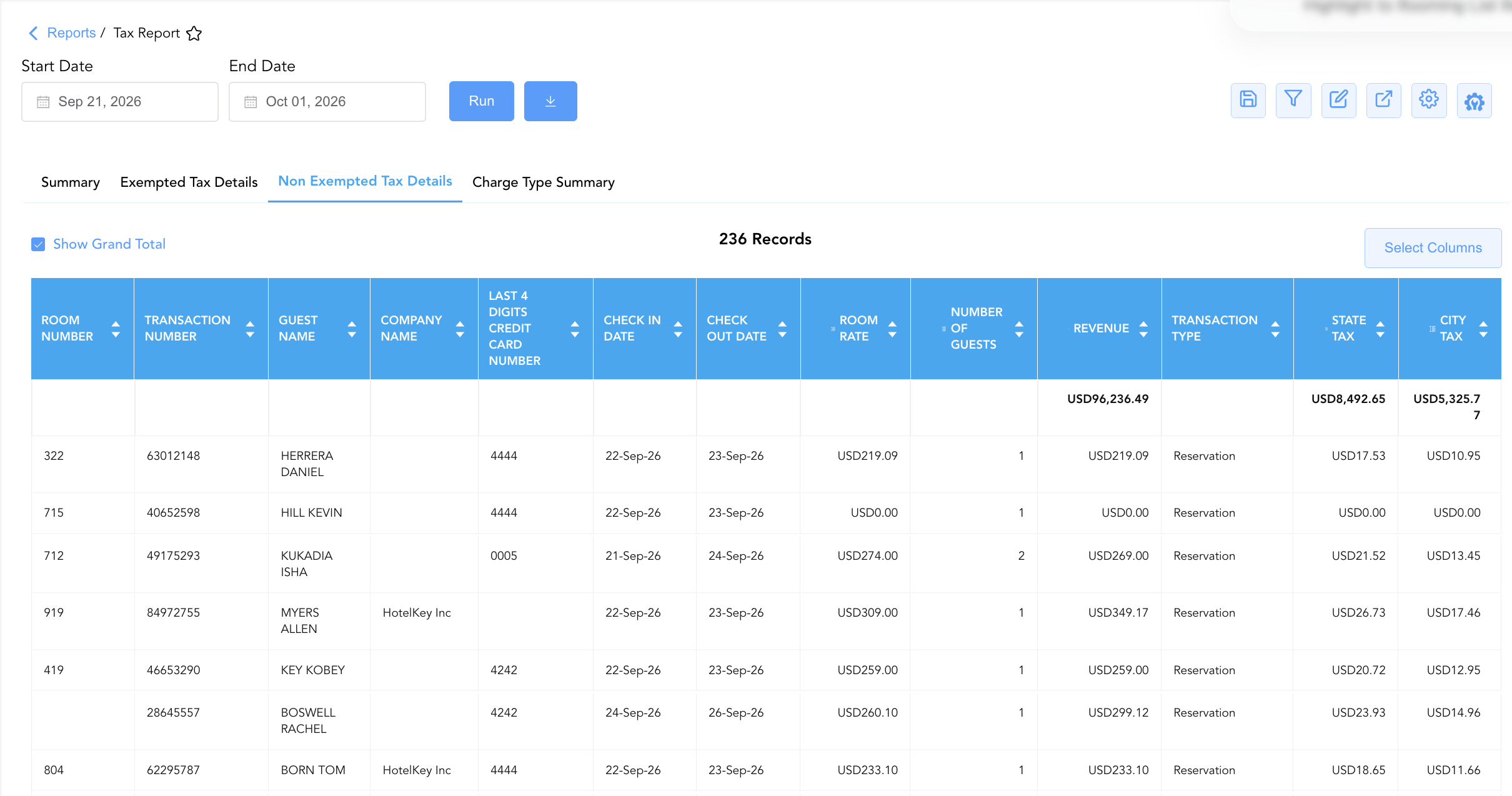This screenshot has height=796, width=1512.
Task: Open Charge Type Summary tab
Action: (x=544, y=182)
